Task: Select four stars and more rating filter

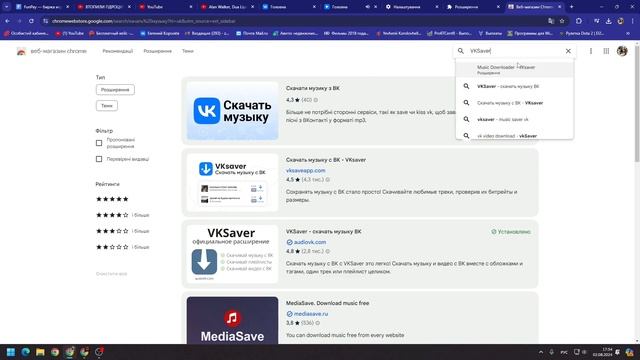Action: 122,215
